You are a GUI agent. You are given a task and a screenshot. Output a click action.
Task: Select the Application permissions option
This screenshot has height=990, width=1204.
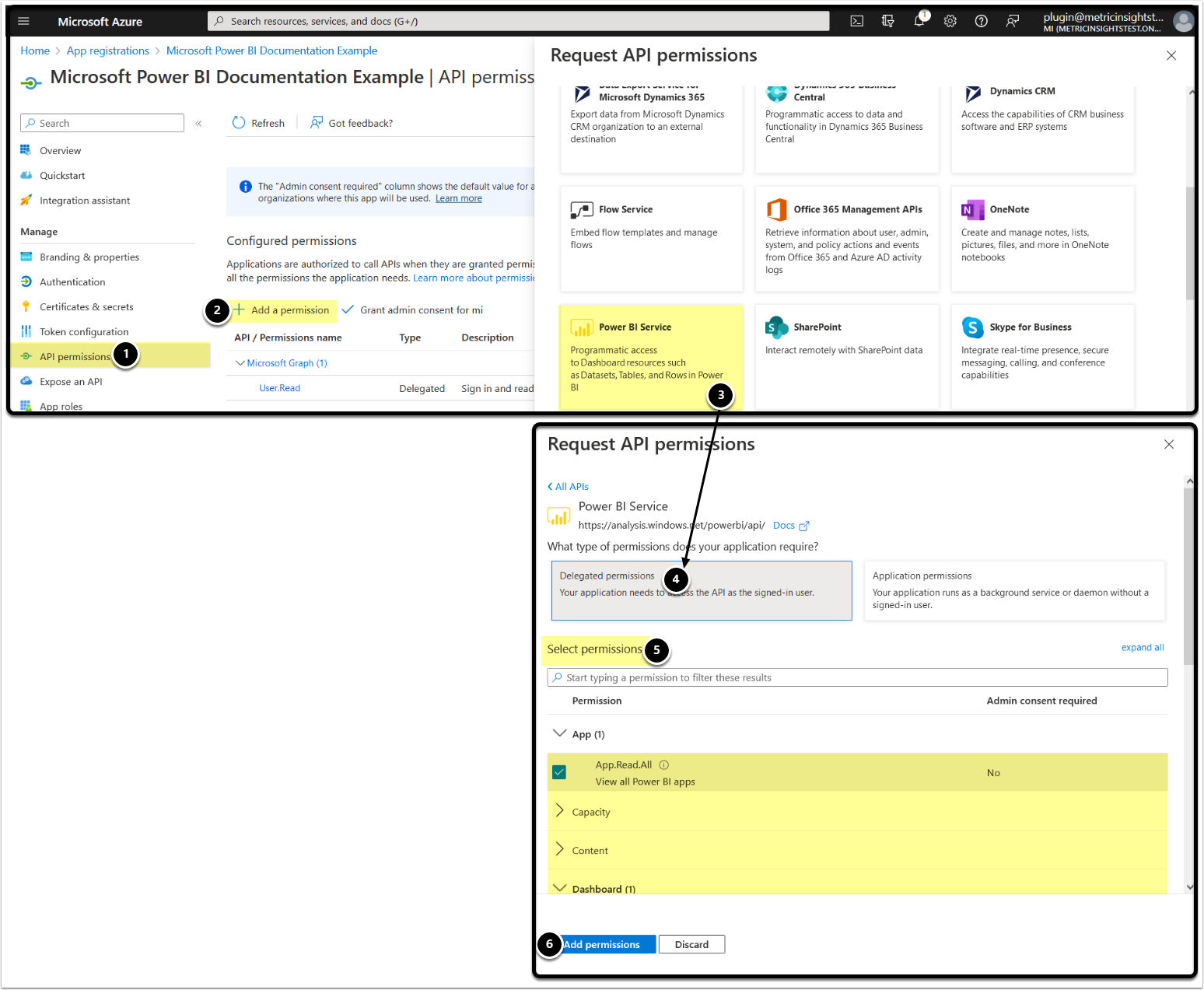click(1015, 590)
